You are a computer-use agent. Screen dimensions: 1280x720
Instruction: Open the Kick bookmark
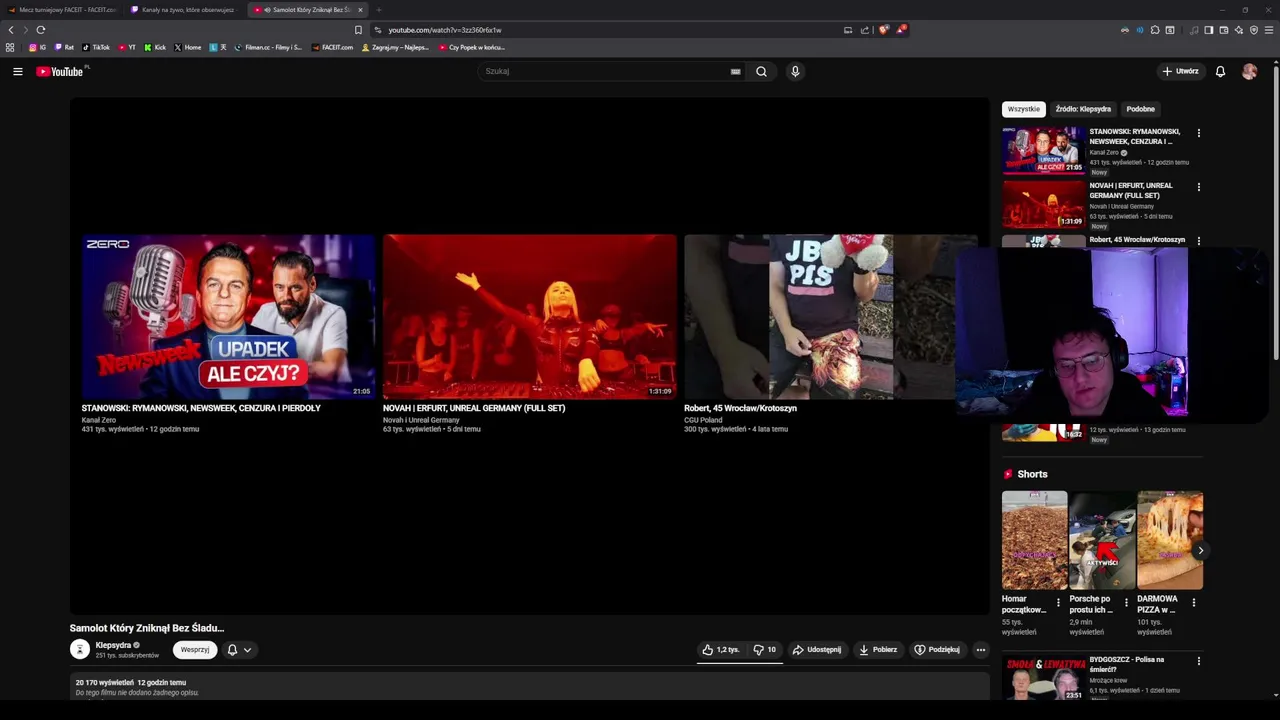(x=155, y=47)
